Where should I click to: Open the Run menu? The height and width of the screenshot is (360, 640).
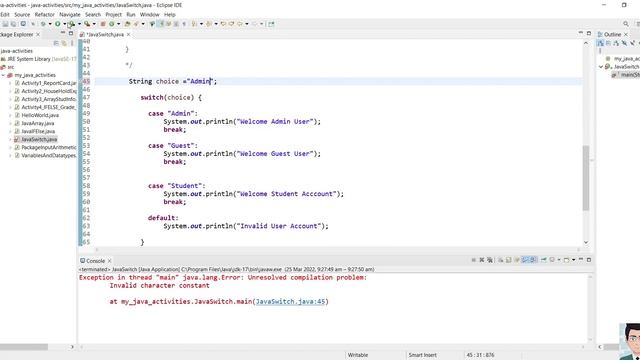pyautogui.click(x=131, y=15)
